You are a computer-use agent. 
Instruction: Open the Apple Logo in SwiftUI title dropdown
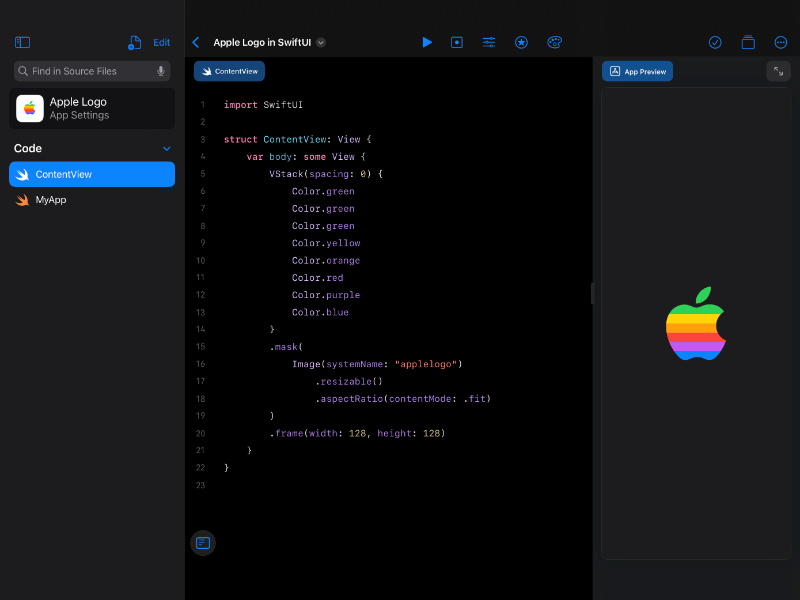click(x=320, y=43)
